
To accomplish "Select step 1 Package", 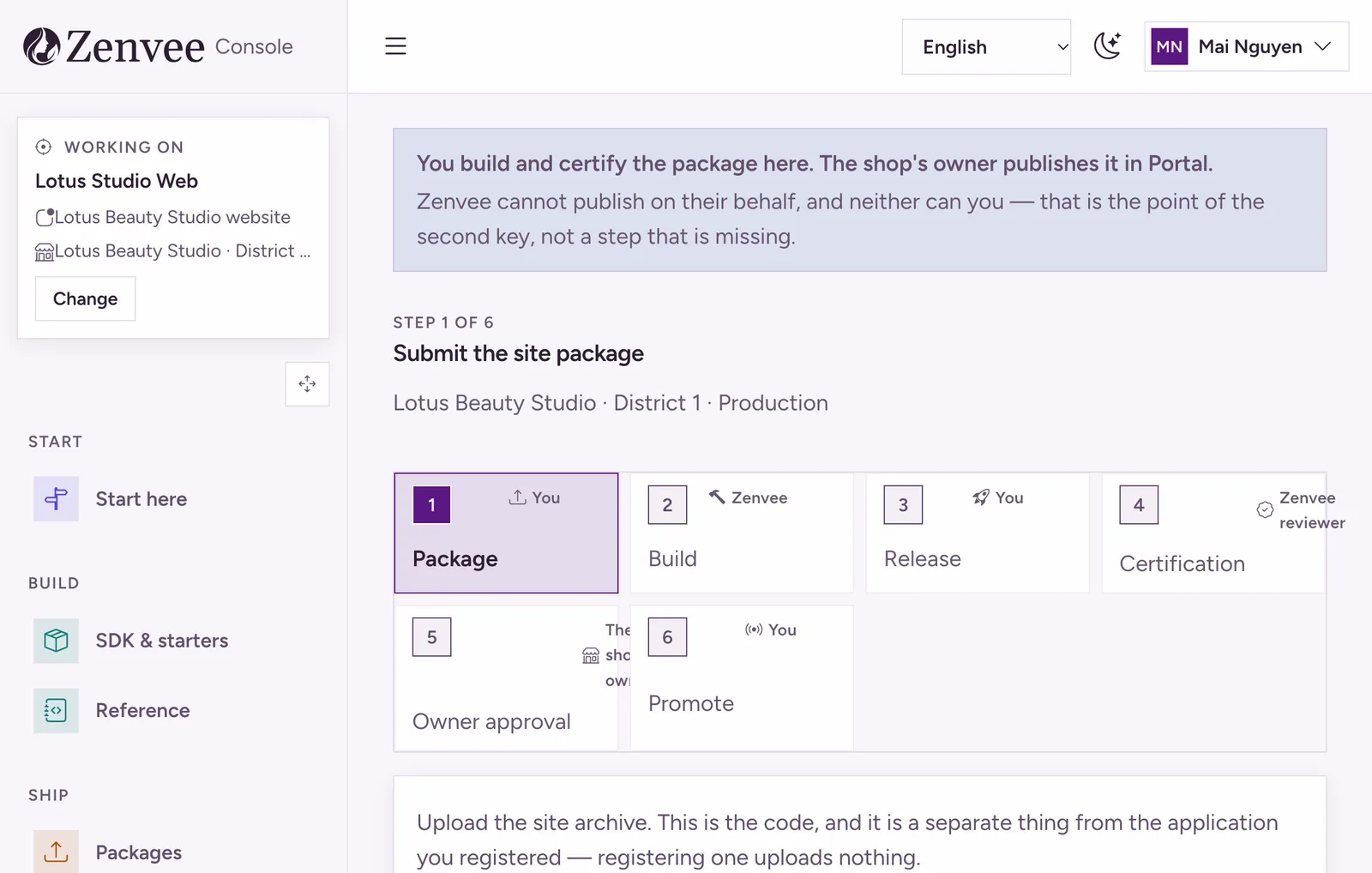I will coord(506,533).
